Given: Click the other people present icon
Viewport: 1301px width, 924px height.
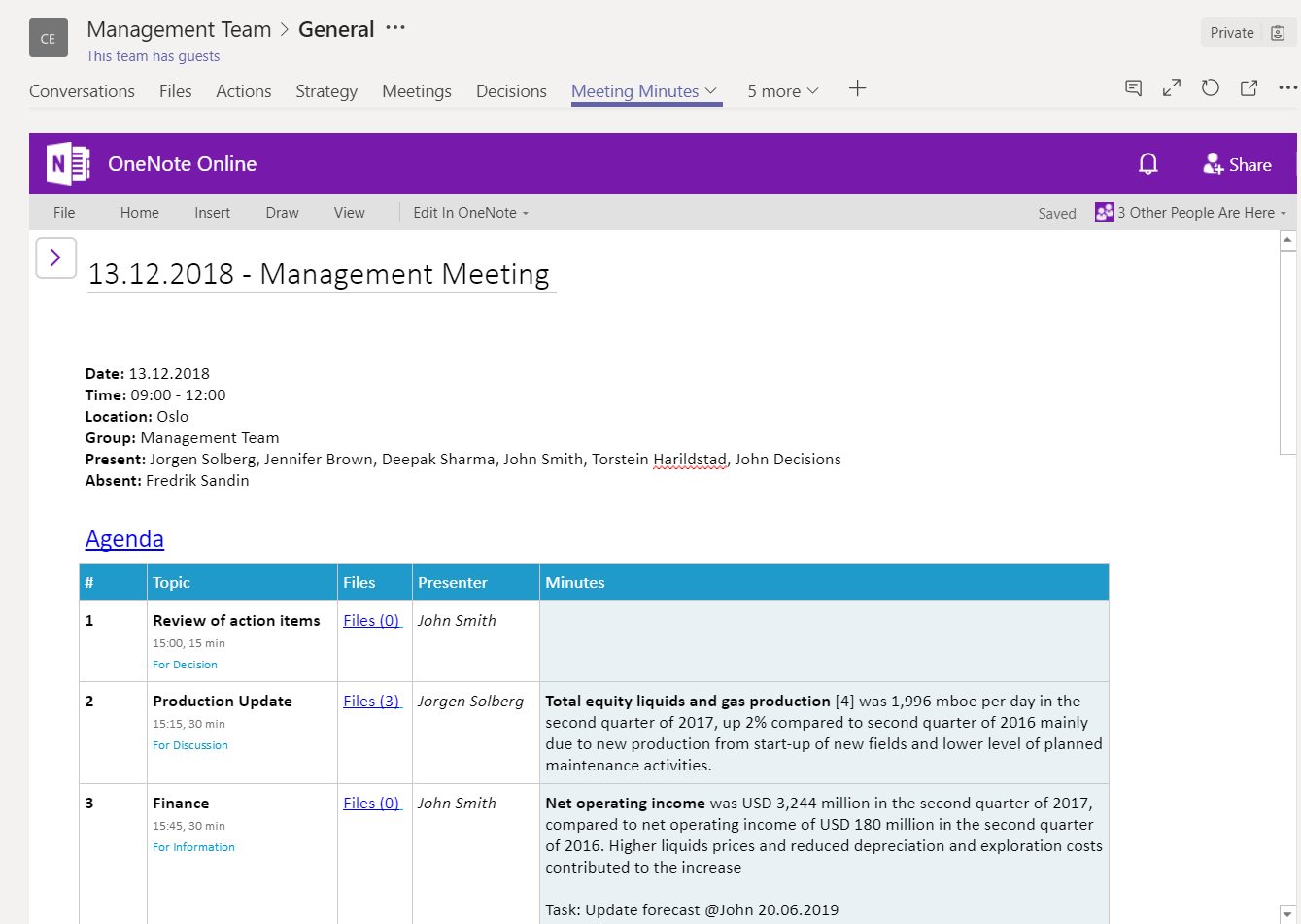Looking at the screenshot, I should [x=1105, y=212].
